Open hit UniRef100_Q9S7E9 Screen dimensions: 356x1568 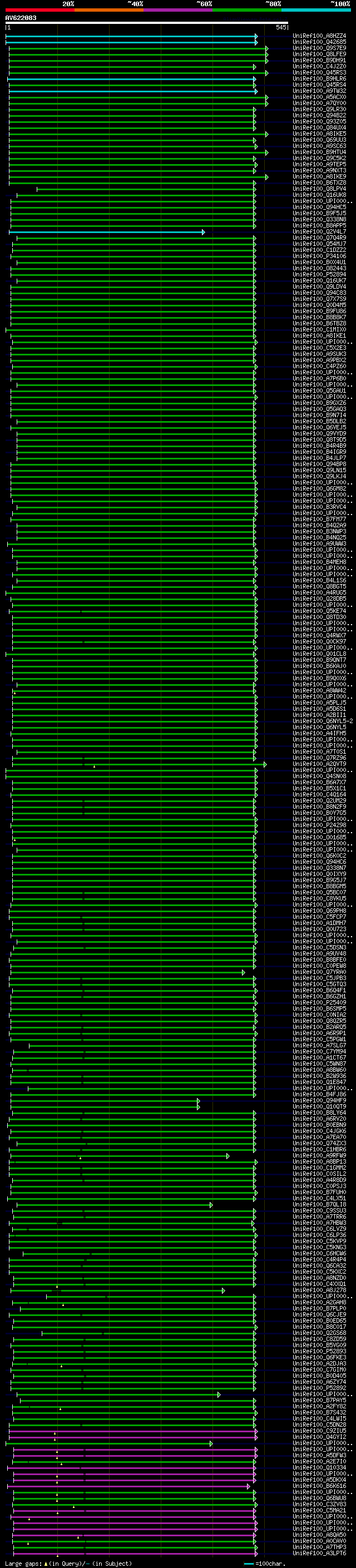pyautogui.click(x=319, y=48)
